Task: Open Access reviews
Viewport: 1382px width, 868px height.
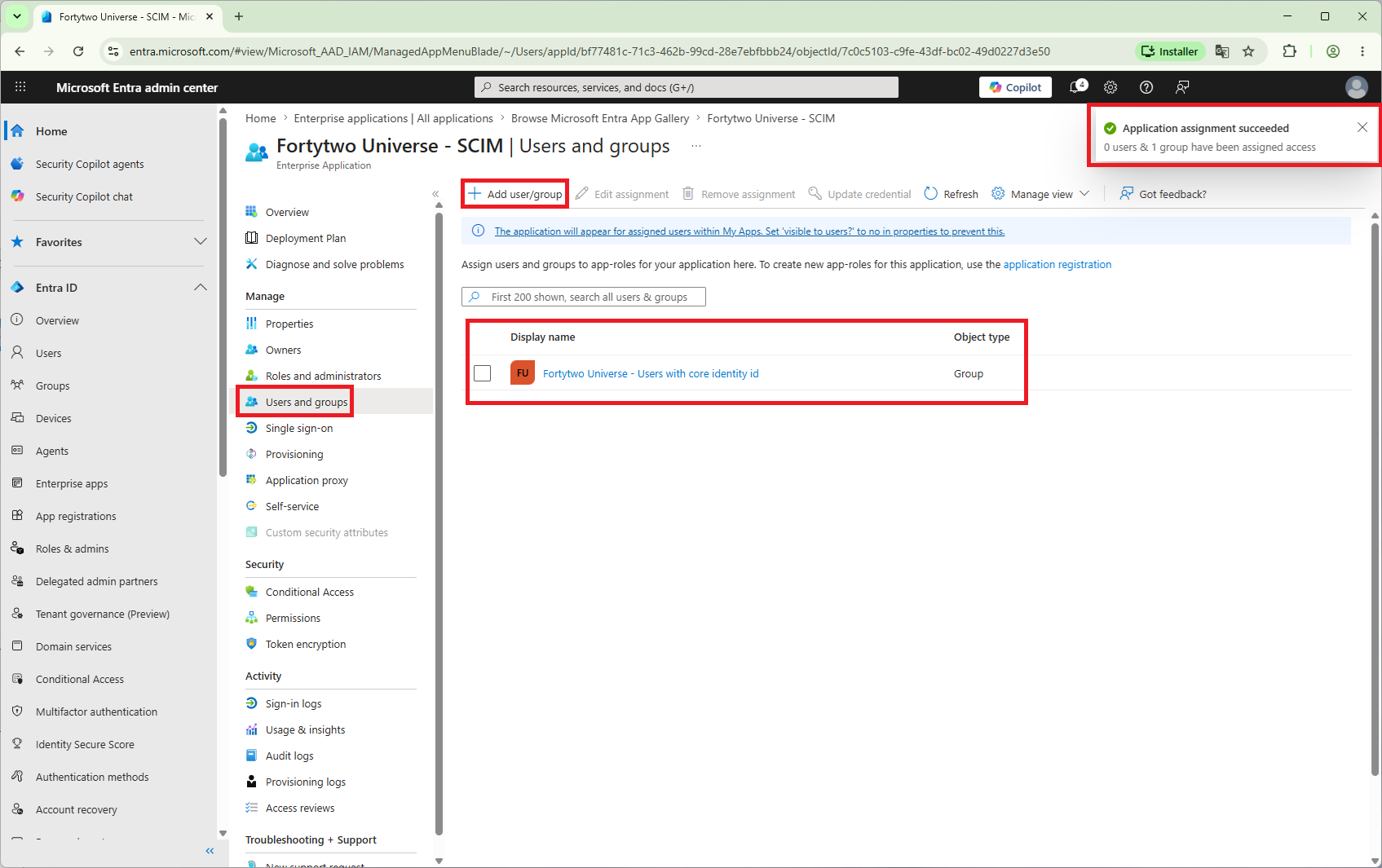Action: coord(300,809)
